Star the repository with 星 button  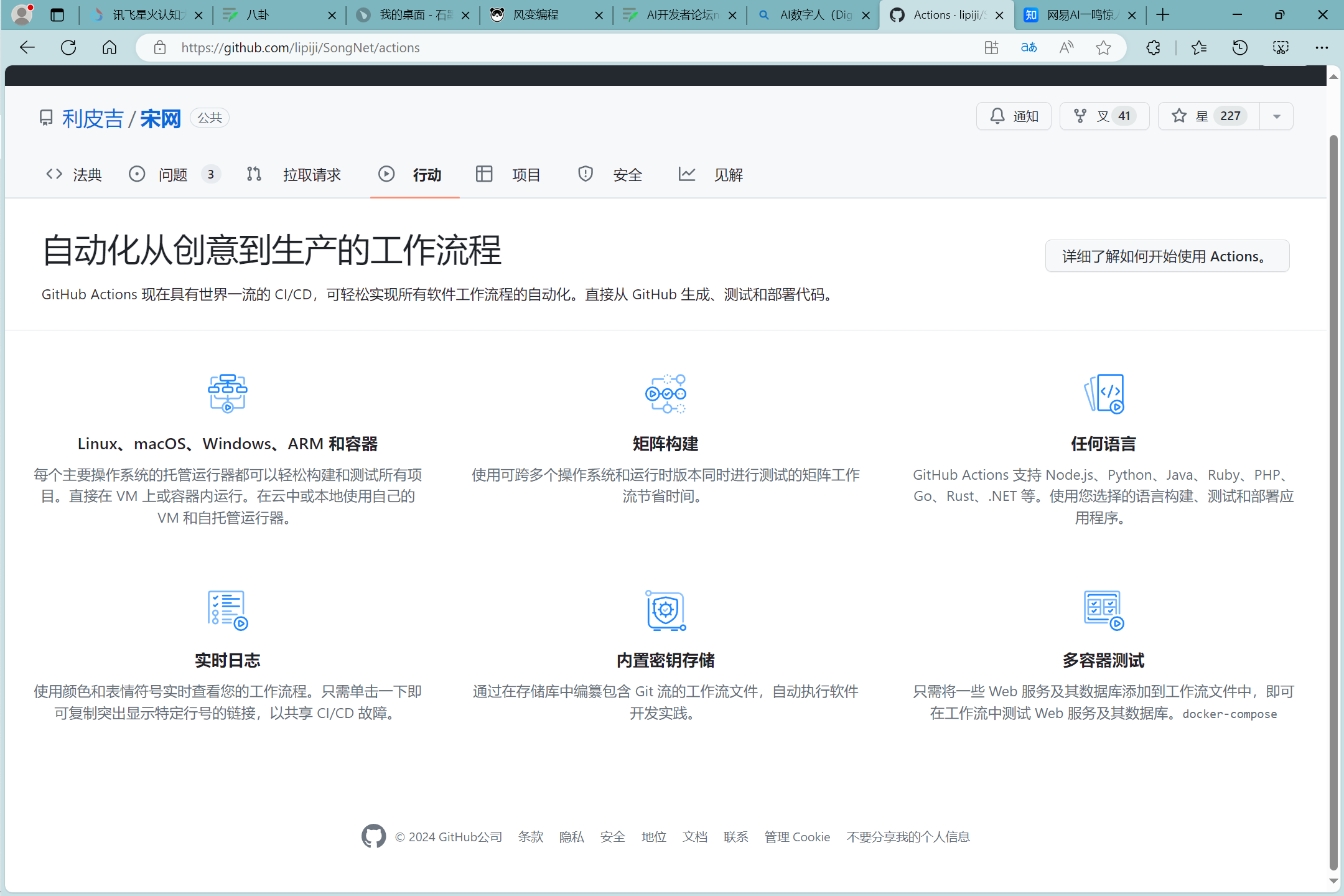[1209, 116]
